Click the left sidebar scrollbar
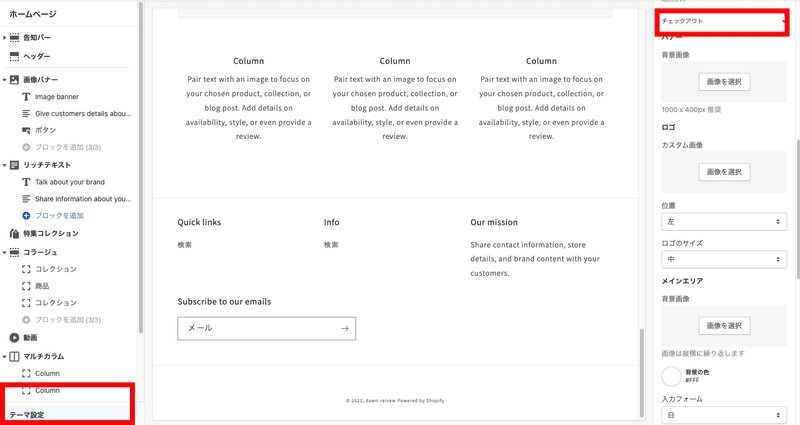 pos(141,167)
